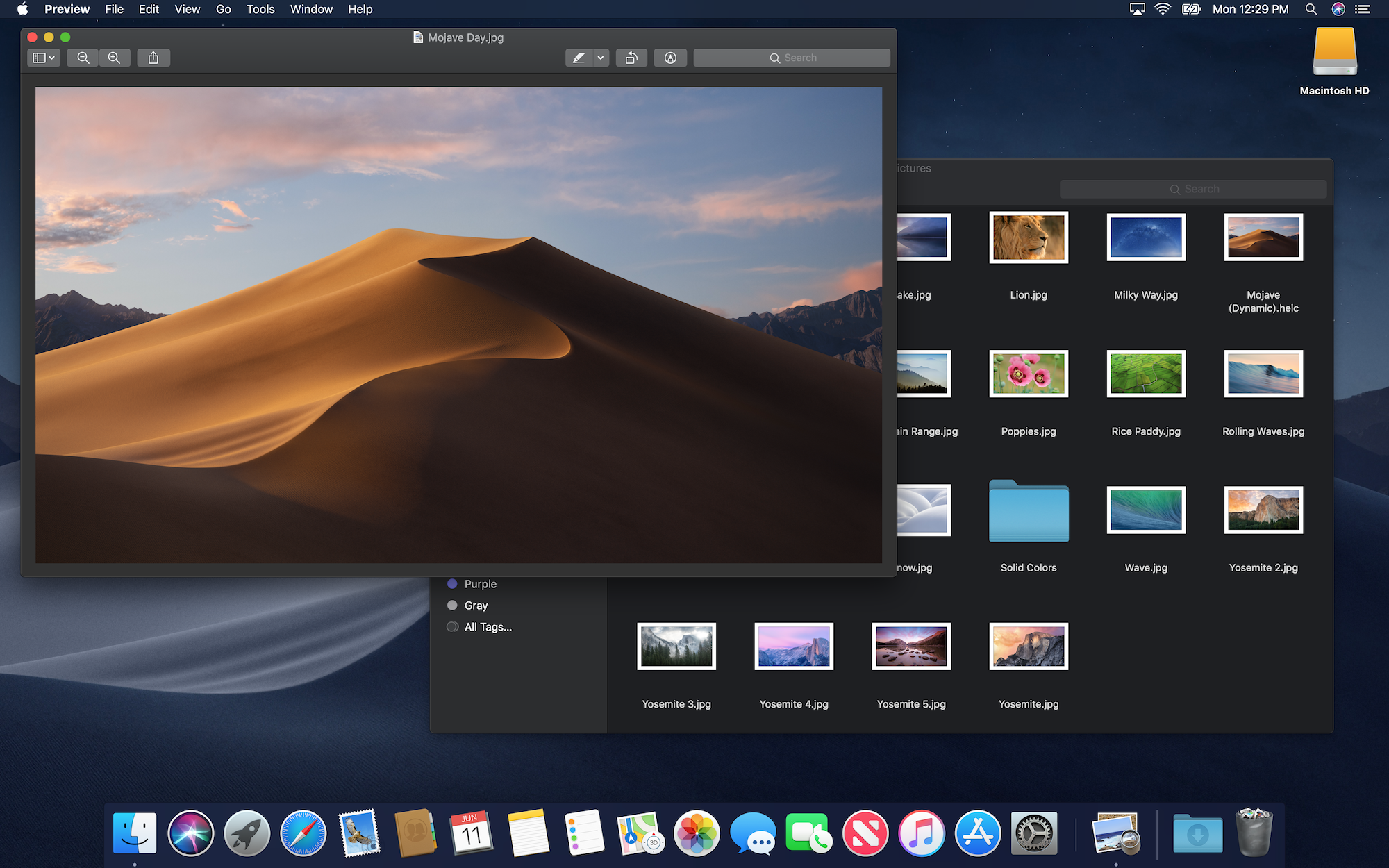Viewport: 1389px width, 868px height.
Task: Open Photos from the Dock
Action: pyautogui.click(x=697, y=833)
